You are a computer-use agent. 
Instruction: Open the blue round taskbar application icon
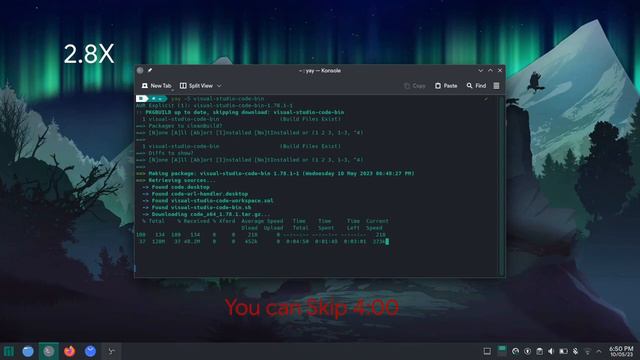coord(90,351)
